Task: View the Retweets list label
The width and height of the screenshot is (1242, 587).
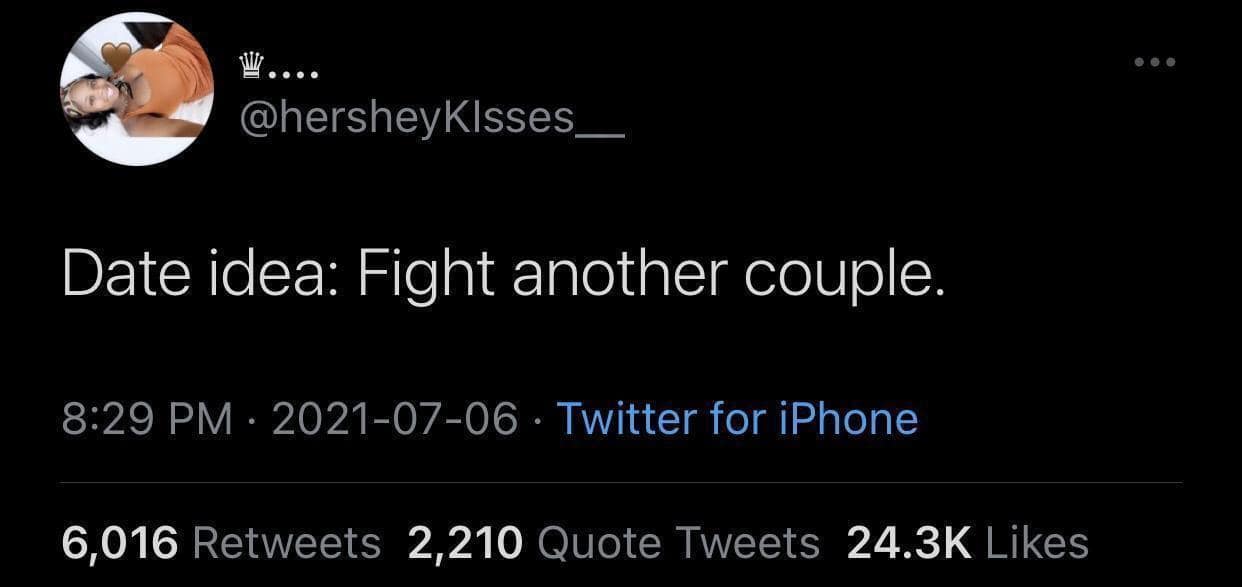Action: (286, 543)
